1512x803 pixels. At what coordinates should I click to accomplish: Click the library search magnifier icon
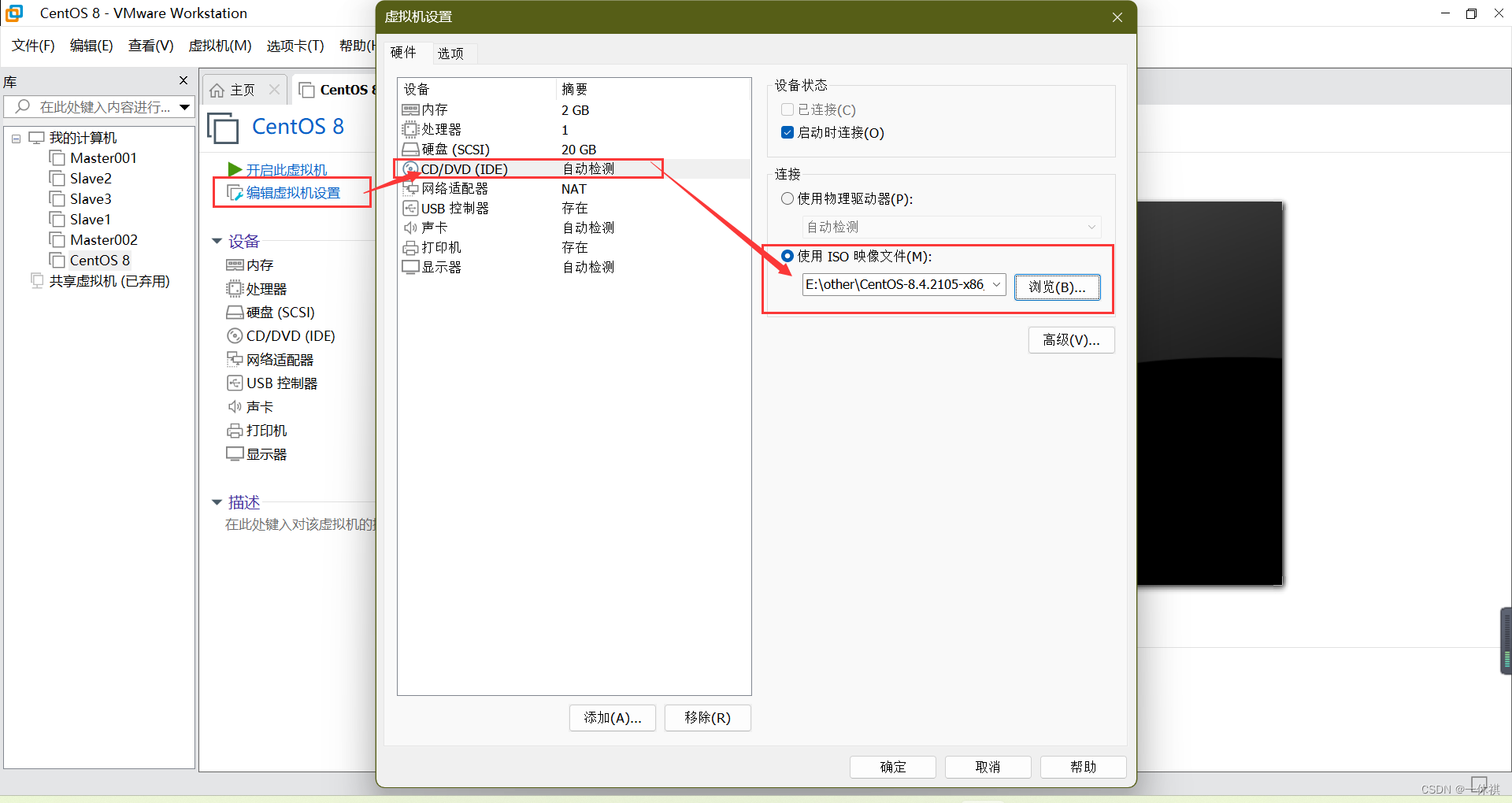(x=23, y=106)
